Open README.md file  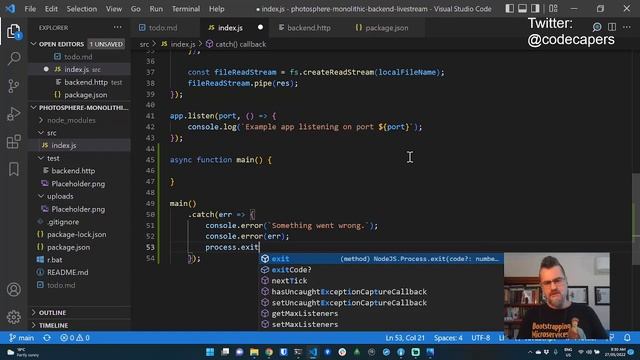[x=67, y=272]
